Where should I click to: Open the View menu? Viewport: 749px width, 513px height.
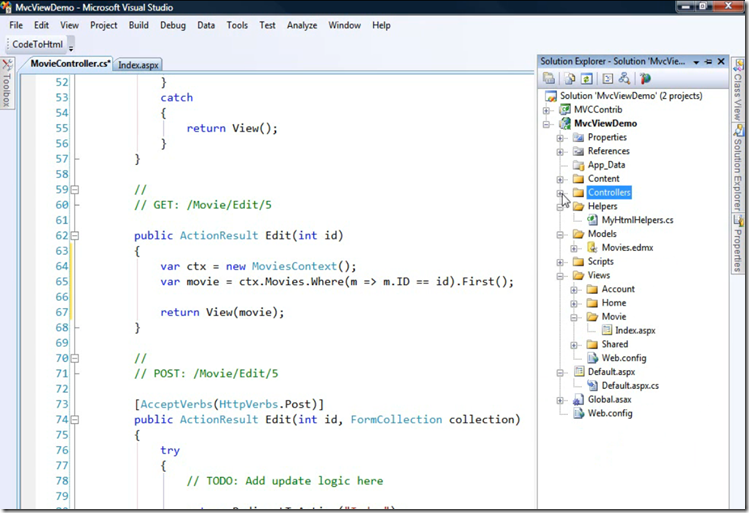pos(69,25)
